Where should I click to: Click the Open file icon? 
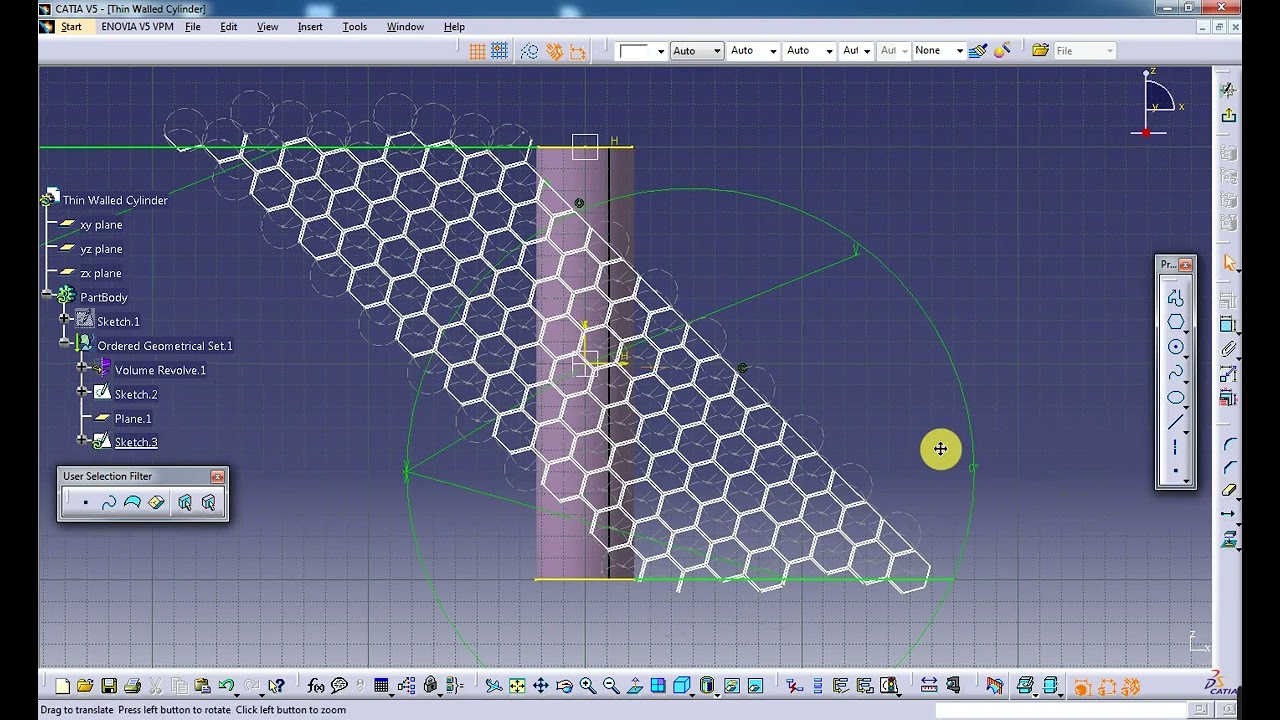pos(85,686)
